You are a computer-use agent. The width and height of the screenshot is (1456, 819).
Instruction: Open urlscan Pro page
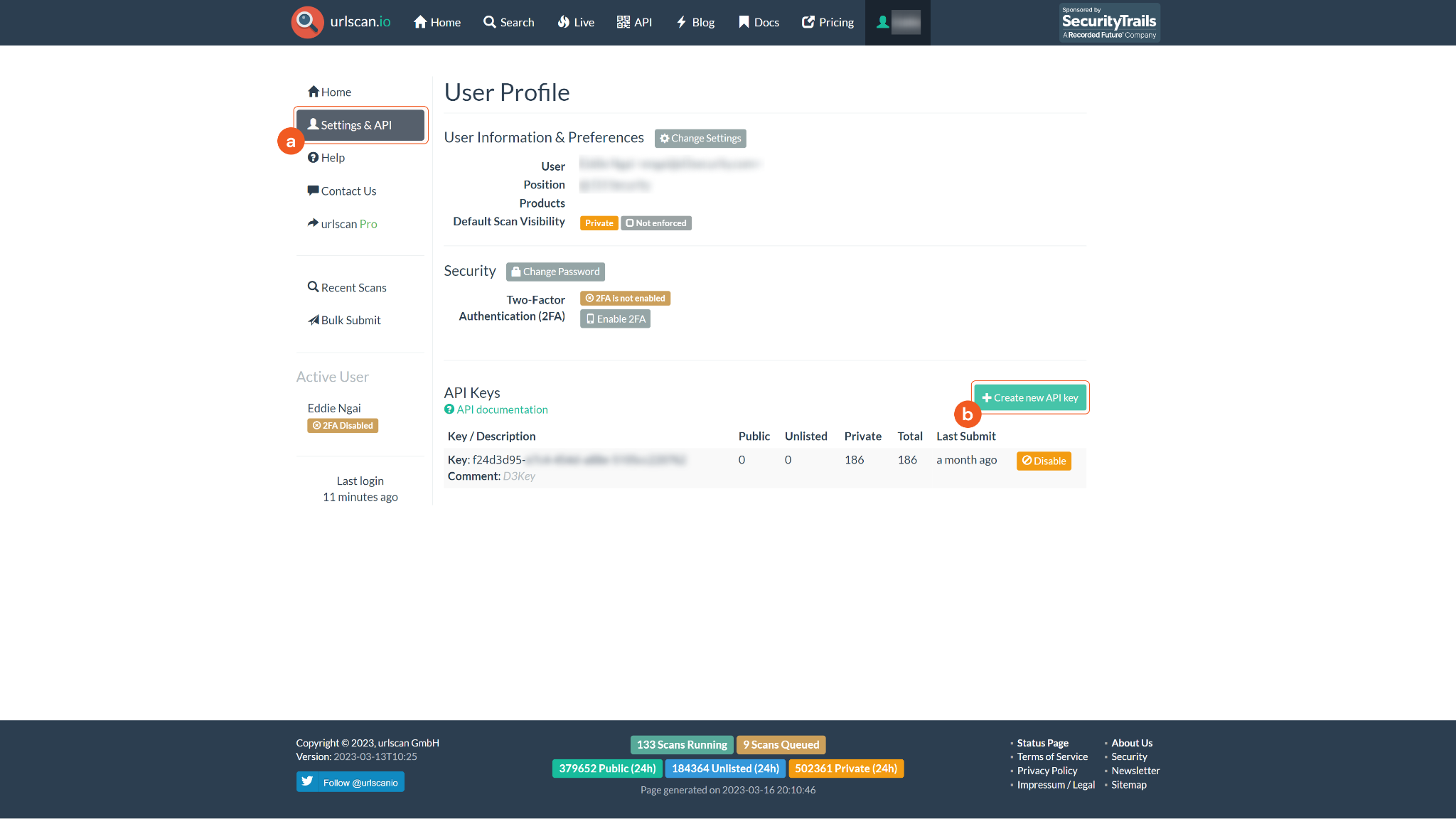click(348, 224)
